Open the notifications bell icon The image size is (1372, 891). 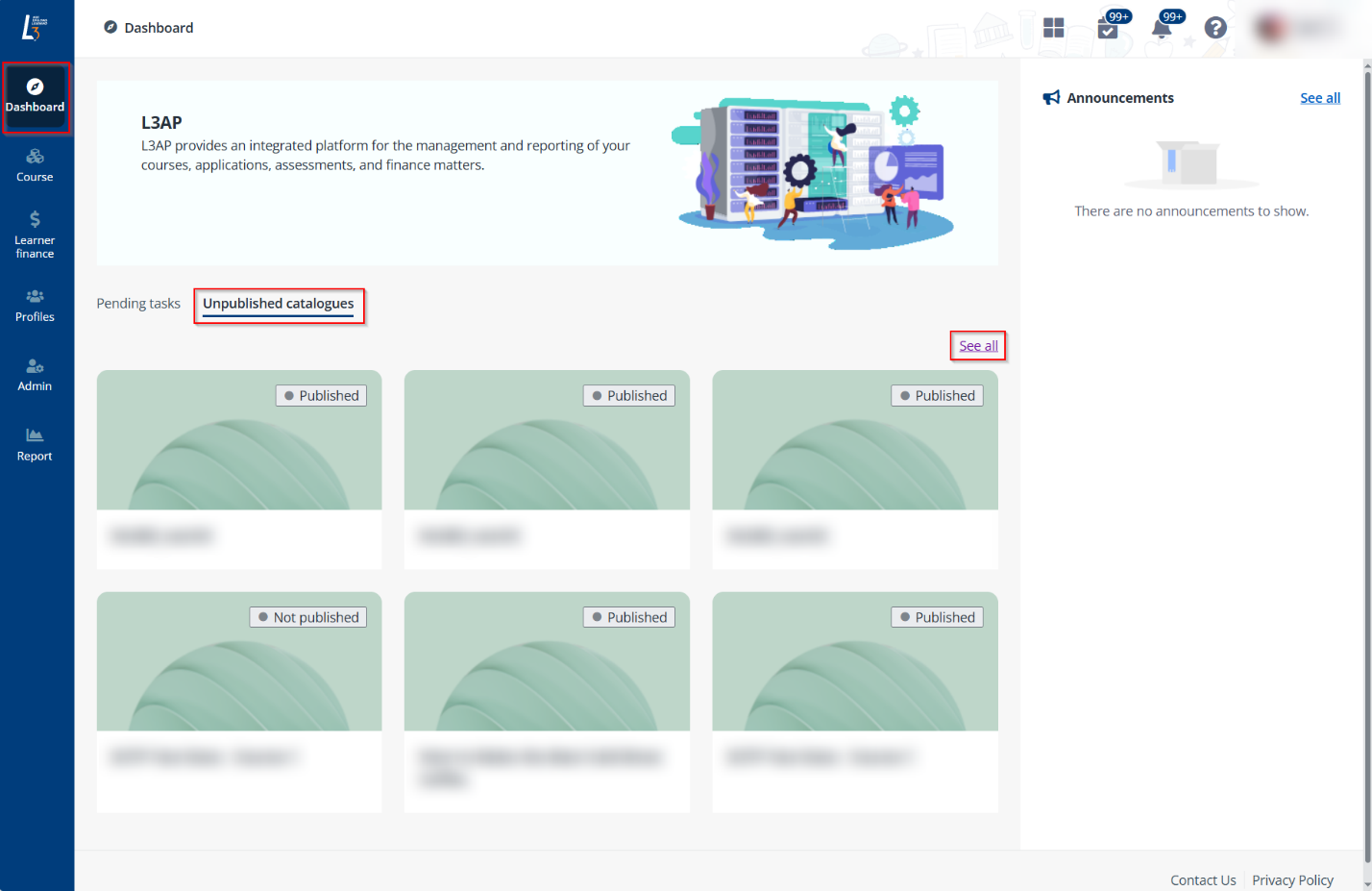click(x=1162, y=28)
